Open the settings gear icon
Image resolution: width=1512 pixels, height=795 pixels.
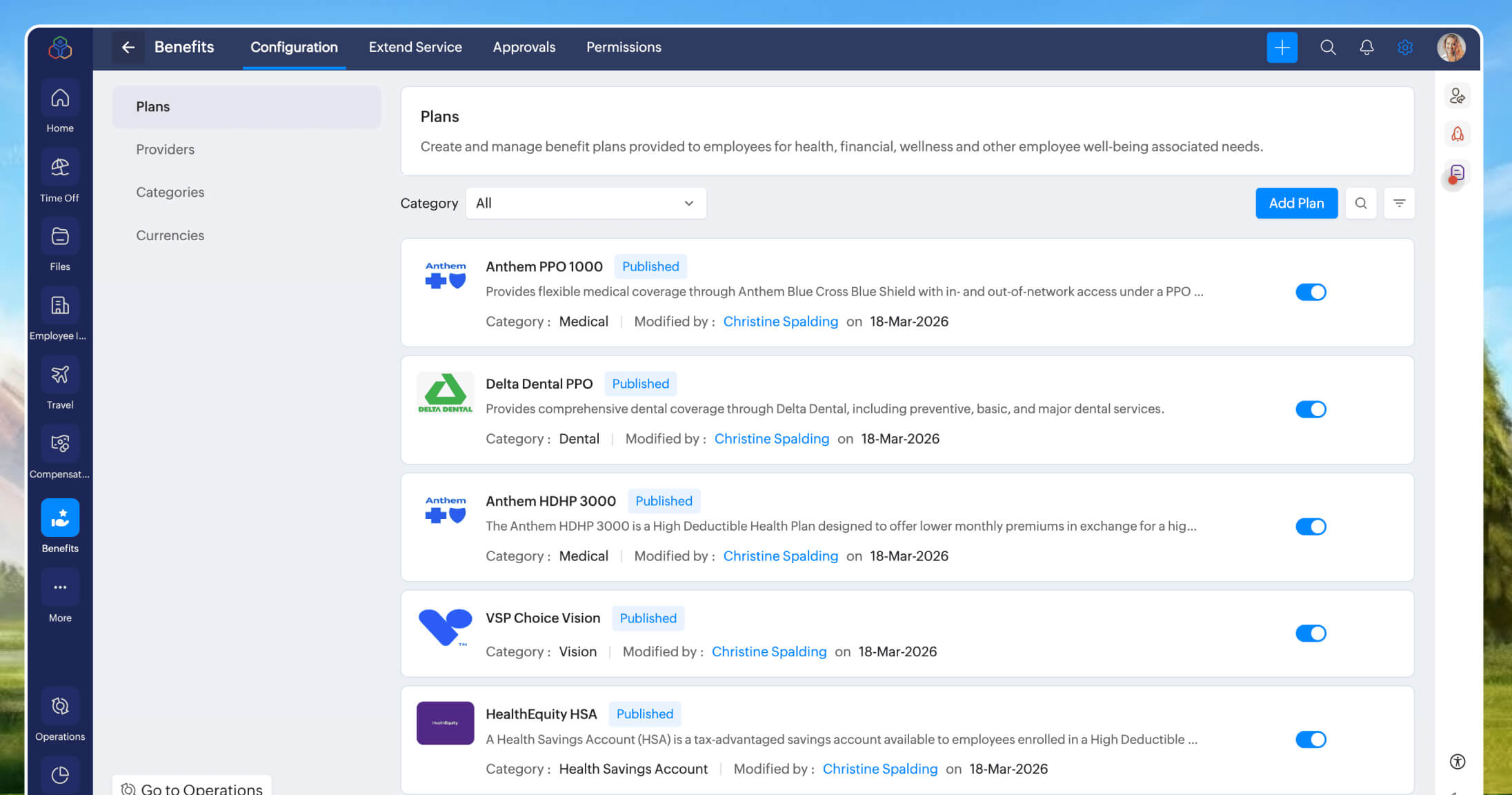click(x=1405, y=47)
